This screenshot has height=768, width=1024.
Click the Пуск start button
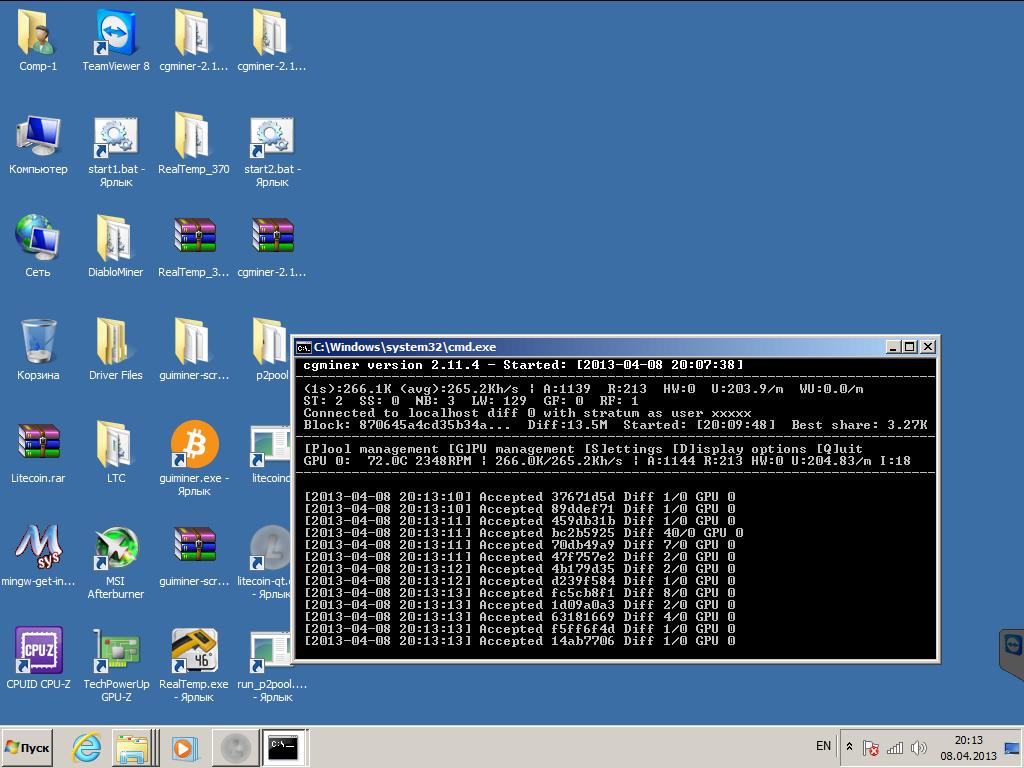tap(27, 747)
